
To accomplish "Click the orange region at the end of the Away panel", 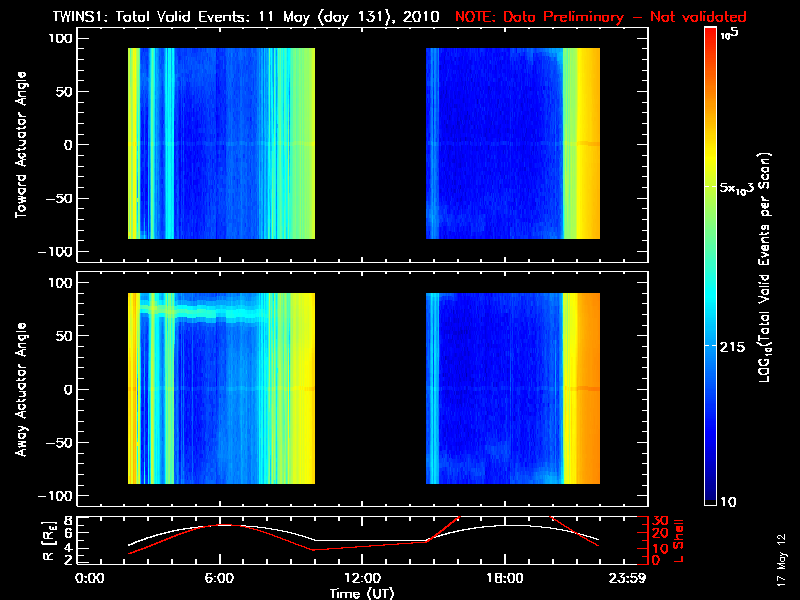I will [589, 388].
